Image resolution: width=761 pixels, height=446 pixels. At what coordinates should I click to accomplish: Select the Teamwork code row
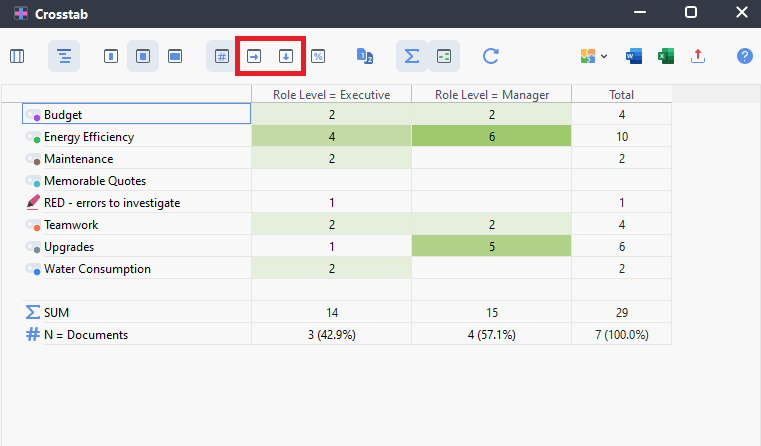(136, 225)
